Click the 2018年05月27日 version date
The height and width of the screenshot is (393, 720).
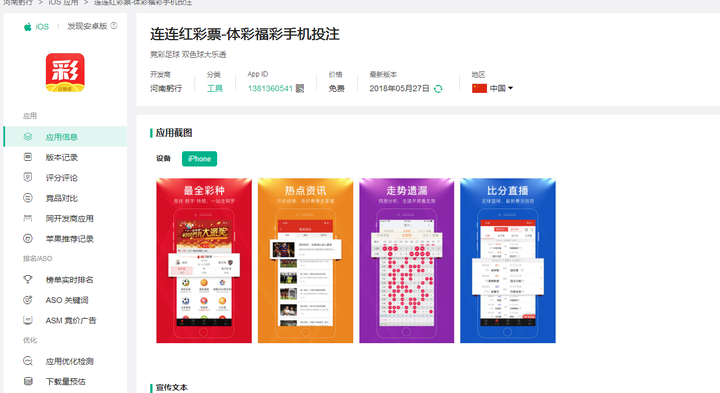coord(399,88)
